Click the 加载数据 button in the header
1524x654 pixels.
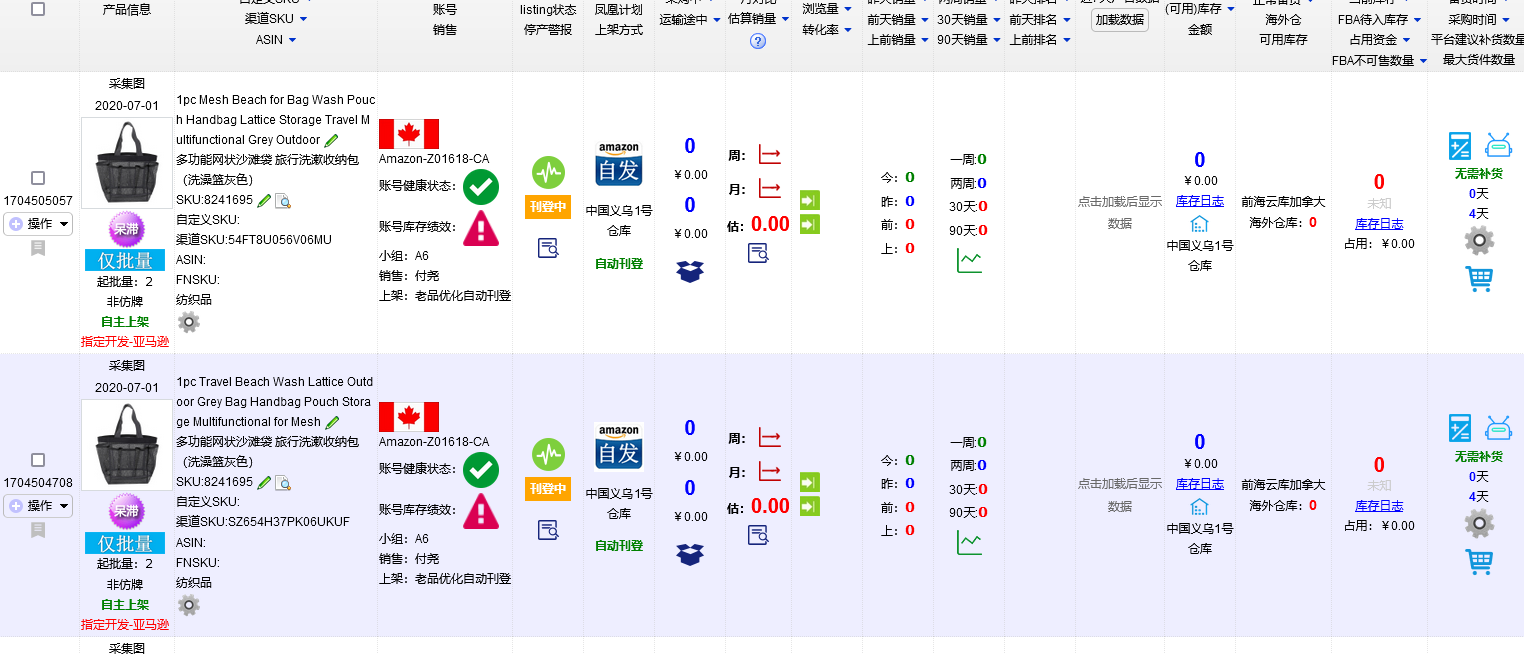coord(1120,19)
